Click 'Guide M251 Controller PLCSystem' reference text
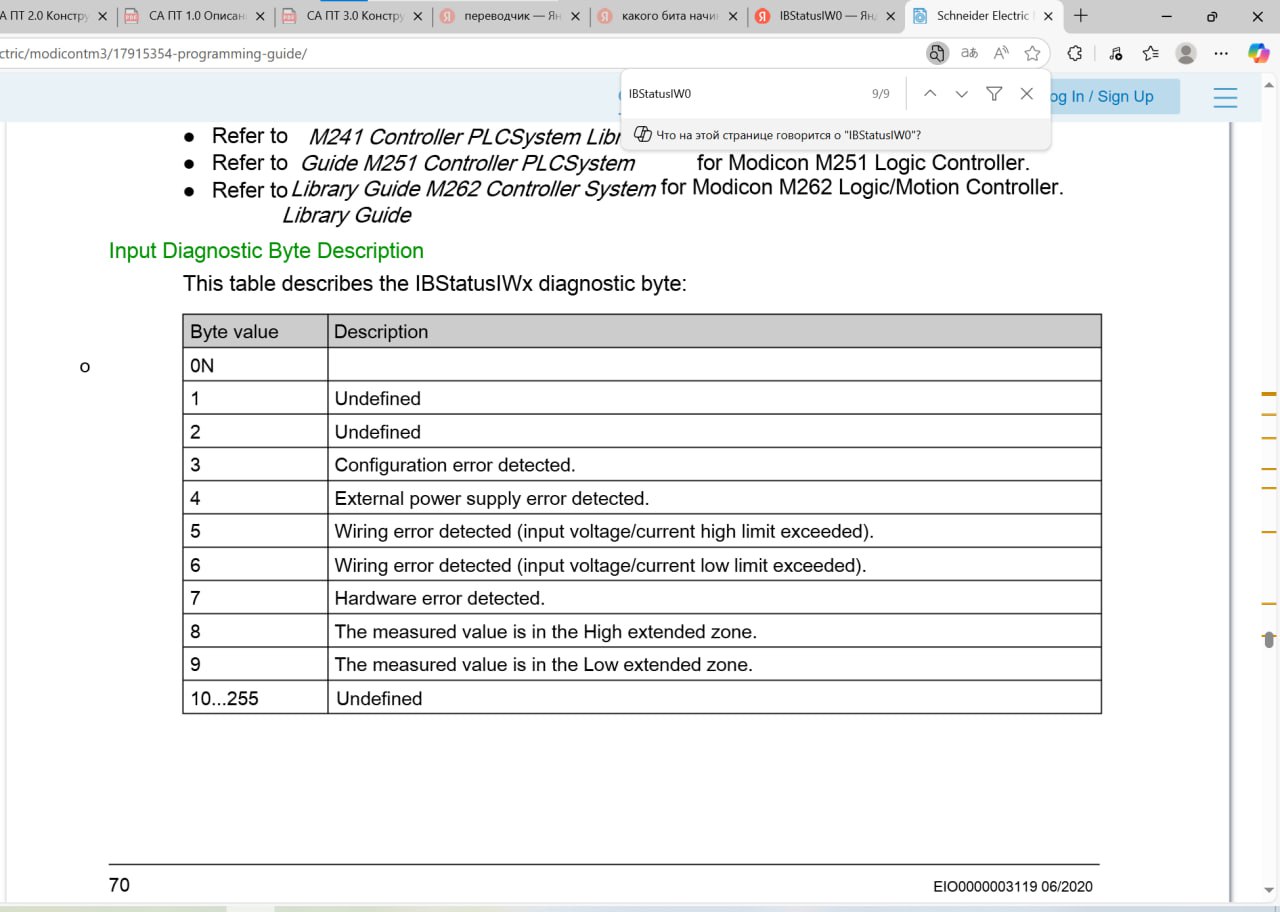1280x912 pixels. point(468,163)
